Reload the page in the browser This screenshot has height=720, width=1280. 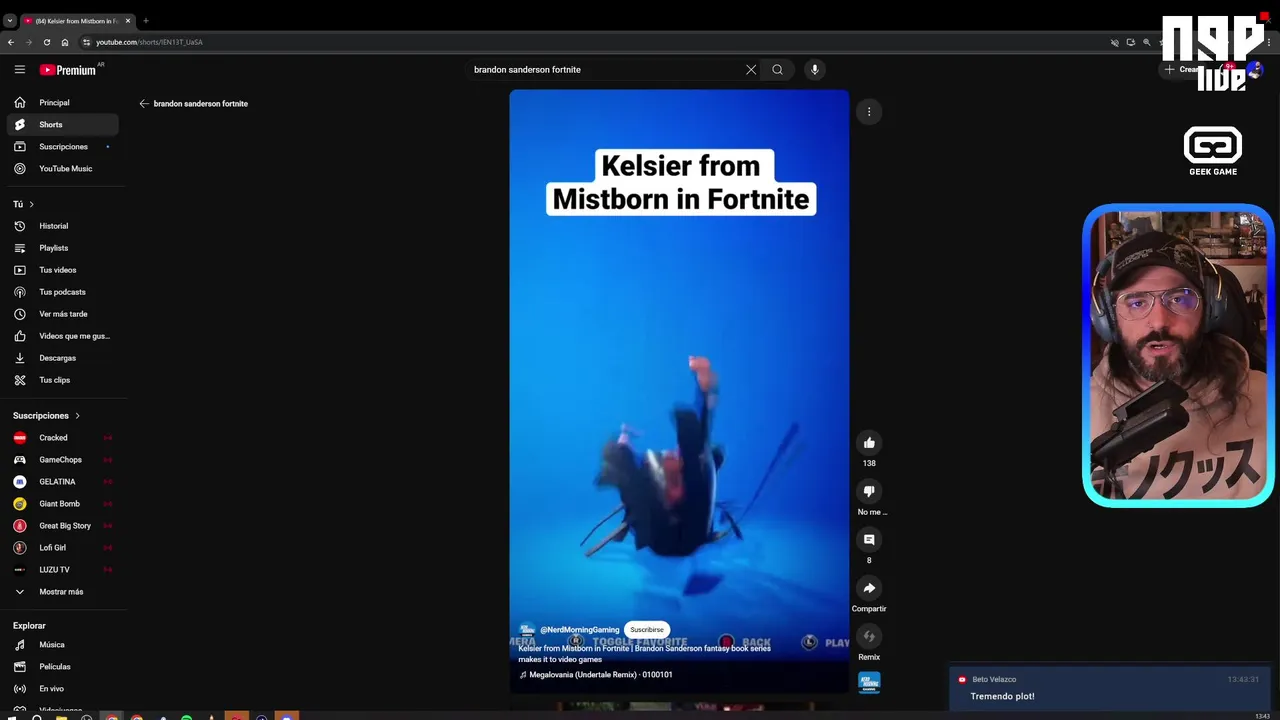click(46, 42)
